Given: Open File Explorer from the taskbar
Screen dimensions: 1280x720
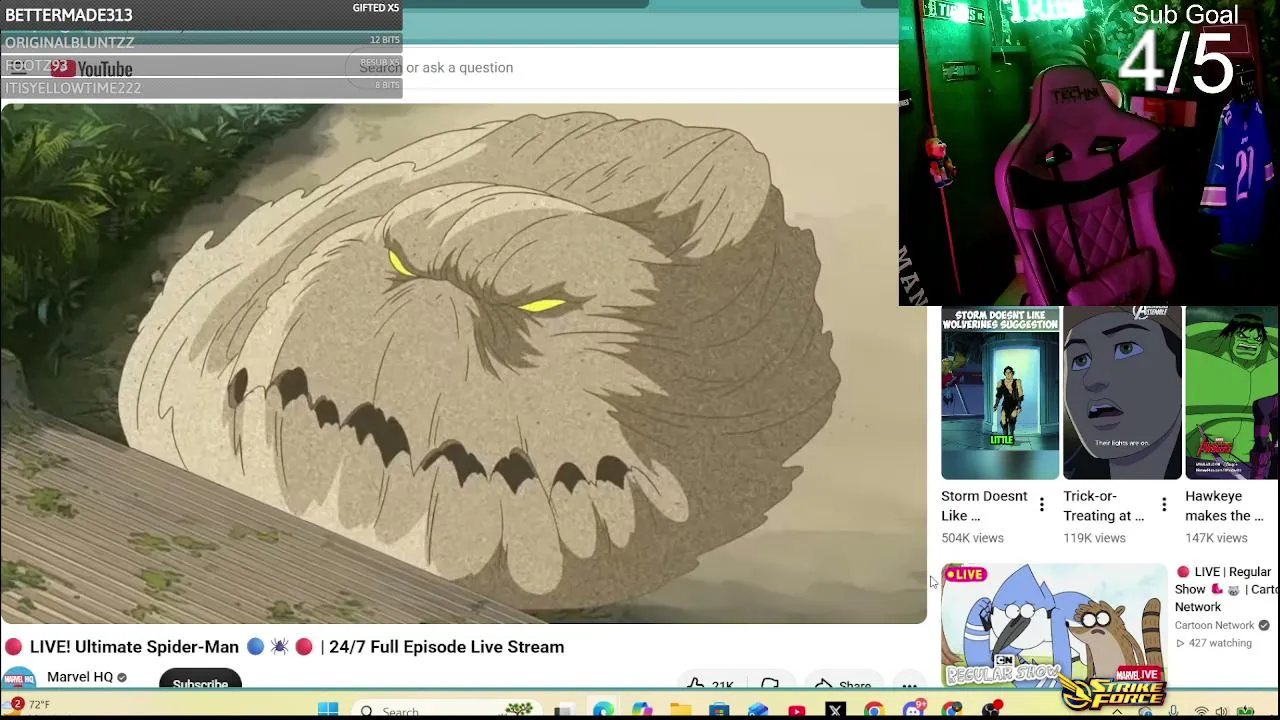Looking at the screenshot, I should tap(680, 710).
